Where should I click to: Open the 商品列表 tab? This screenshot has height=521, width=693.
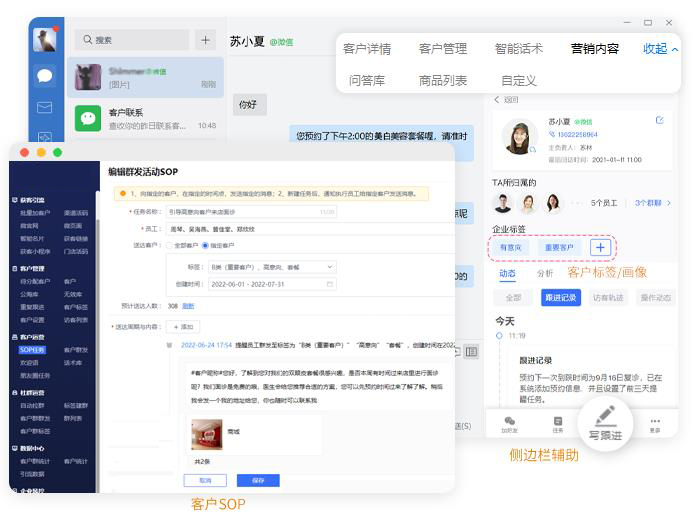(x=443, y=80)
